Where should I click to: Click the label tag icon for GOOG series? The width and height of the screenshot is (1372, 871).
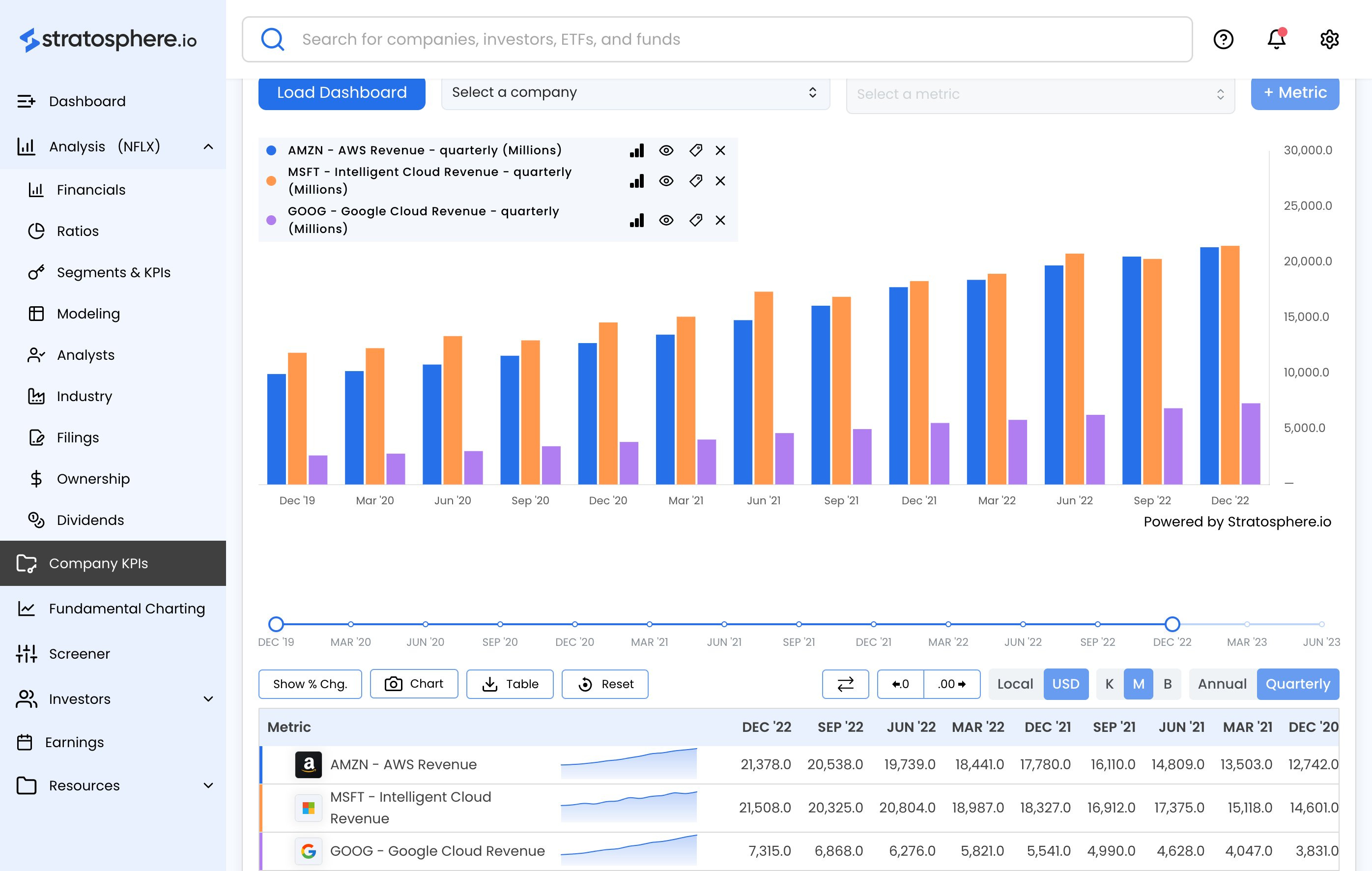click(695, 221)
